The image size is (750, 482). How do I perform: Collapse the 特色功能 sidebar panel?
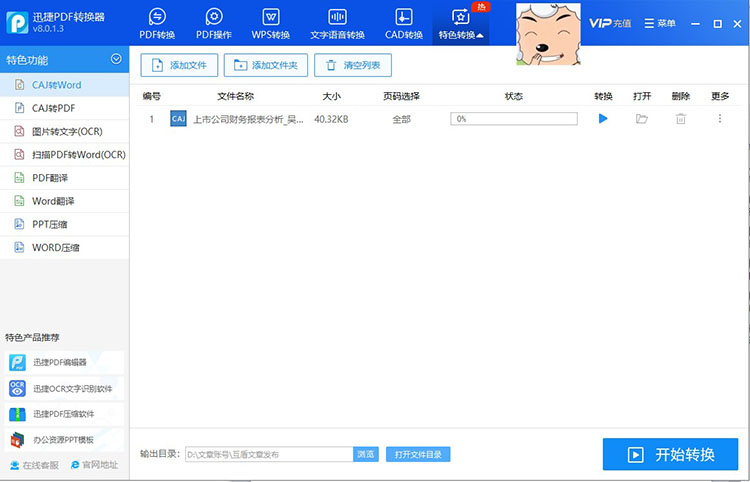116,60
